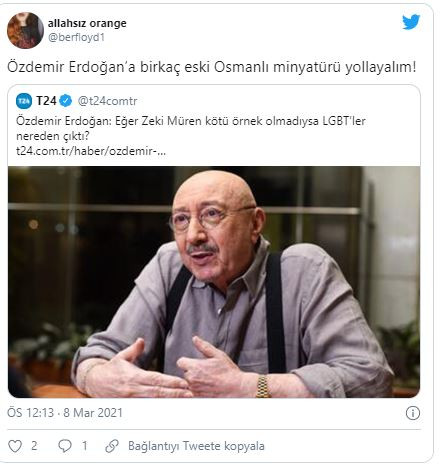
Task: Click the main tweet text about Osmanlı minyatürü
Action: coord(212,67)
